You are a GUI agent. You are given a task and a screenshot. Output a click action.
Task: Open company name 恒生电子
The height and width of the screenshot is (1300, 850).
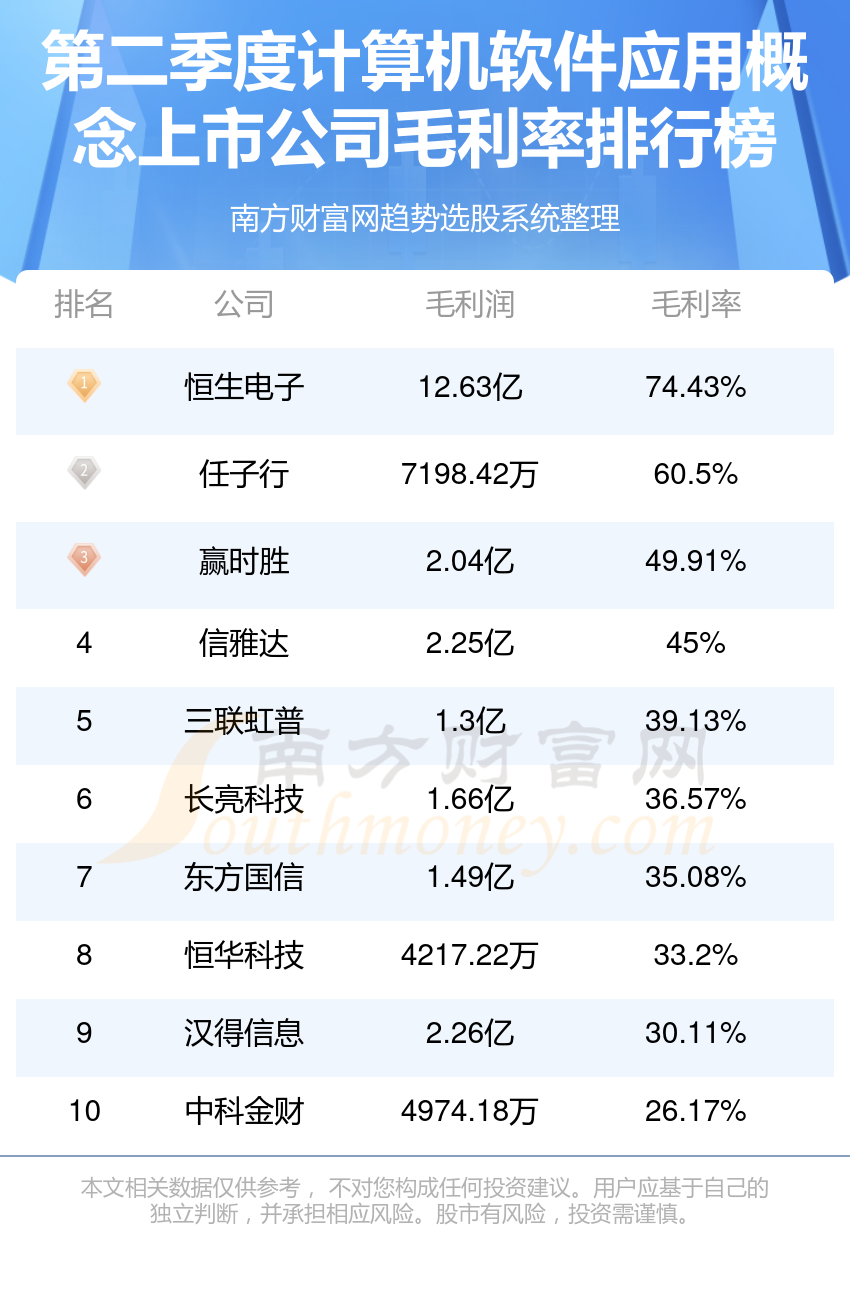coord(244,386)
